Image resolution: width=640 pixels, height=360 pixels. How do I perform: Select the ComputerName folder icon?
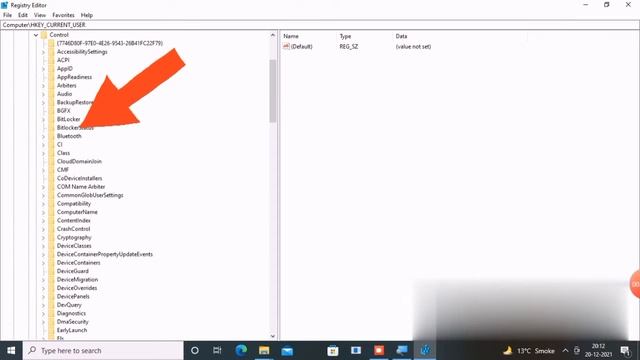(x=51, y=212)
